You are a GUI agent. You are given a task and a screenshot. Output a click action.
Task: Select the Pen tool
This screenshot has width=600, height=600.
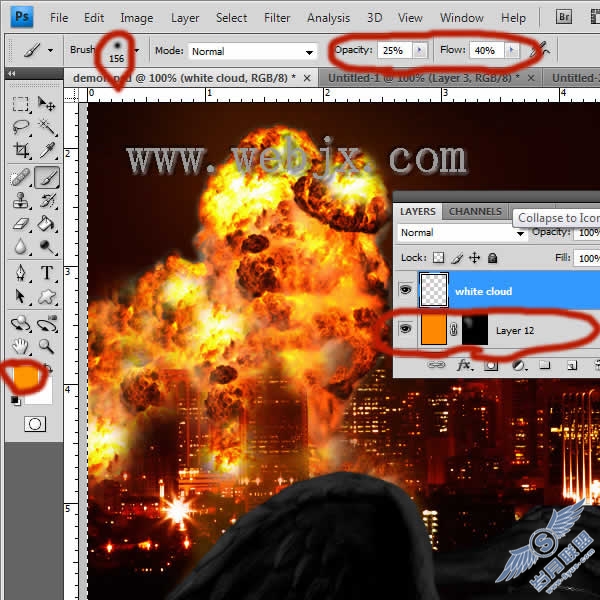point(21,273)
